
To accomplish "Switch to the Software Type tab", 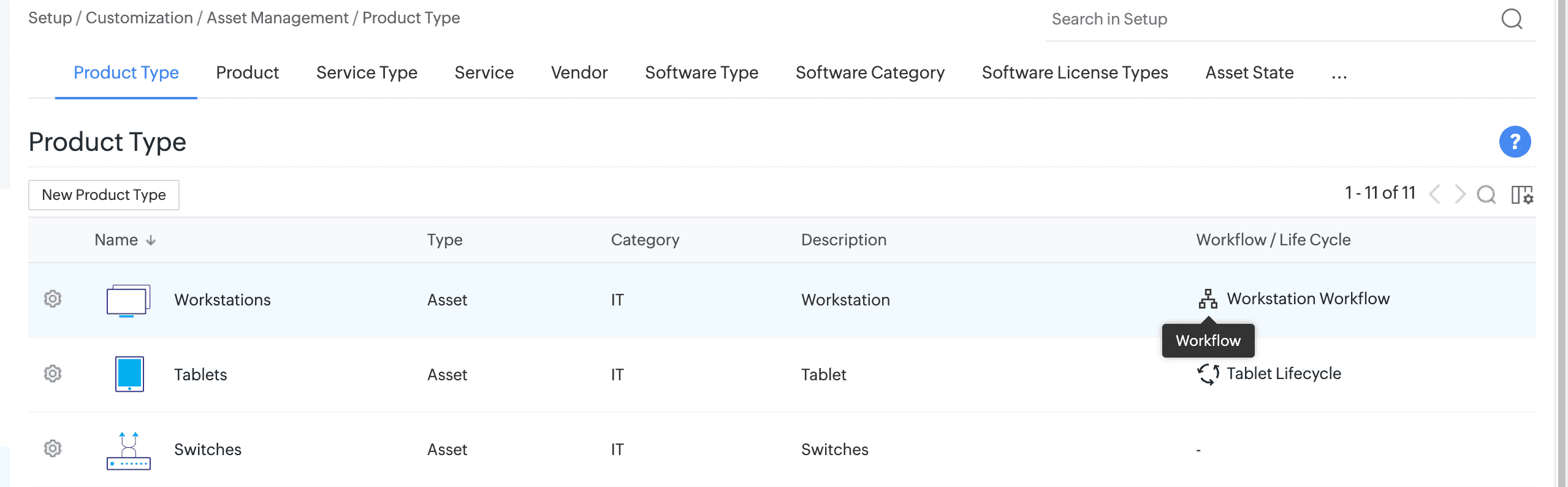I will click(x=701, y=73).
